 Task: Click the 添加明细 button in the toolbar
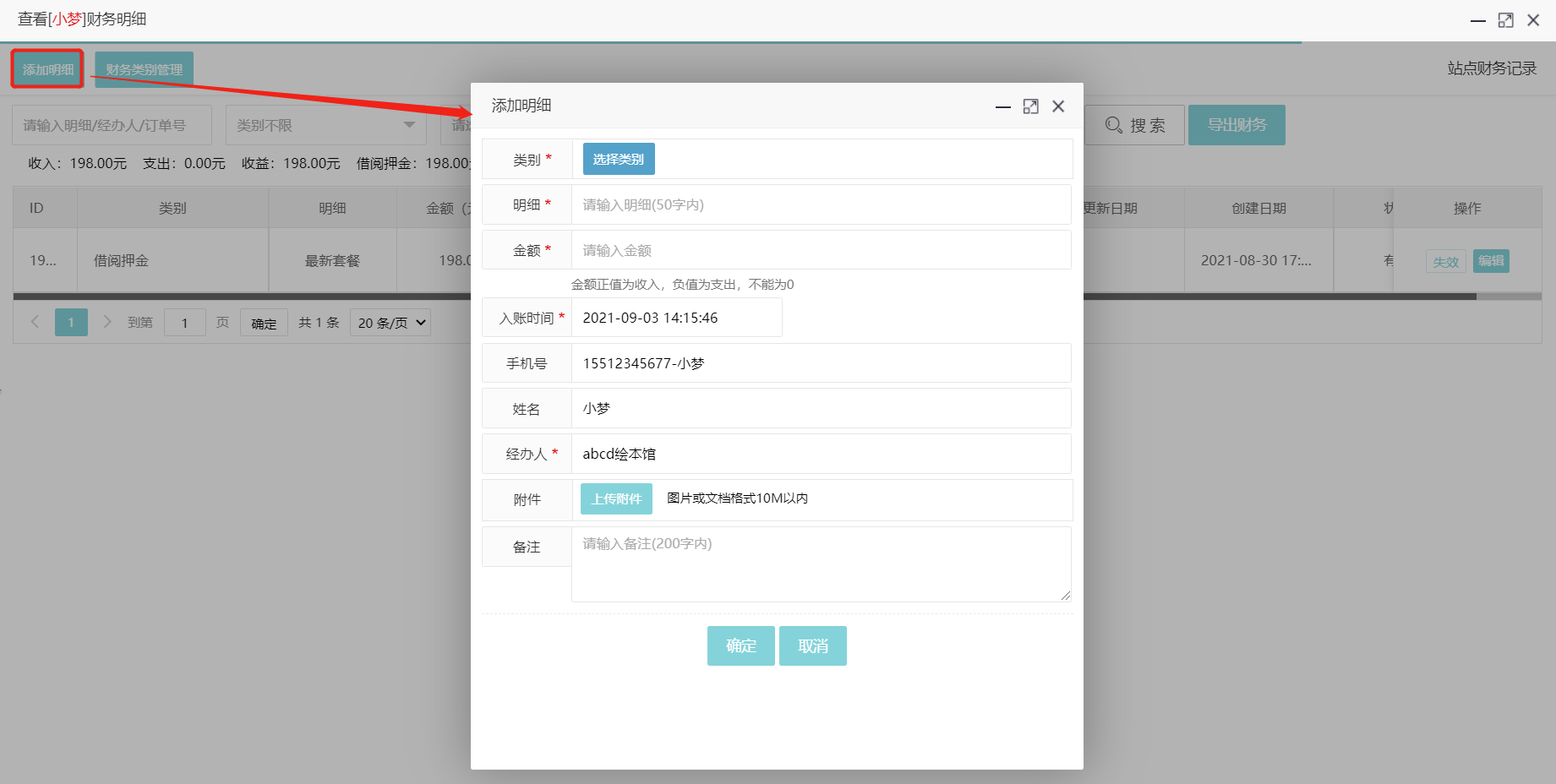tap(48, 69)
